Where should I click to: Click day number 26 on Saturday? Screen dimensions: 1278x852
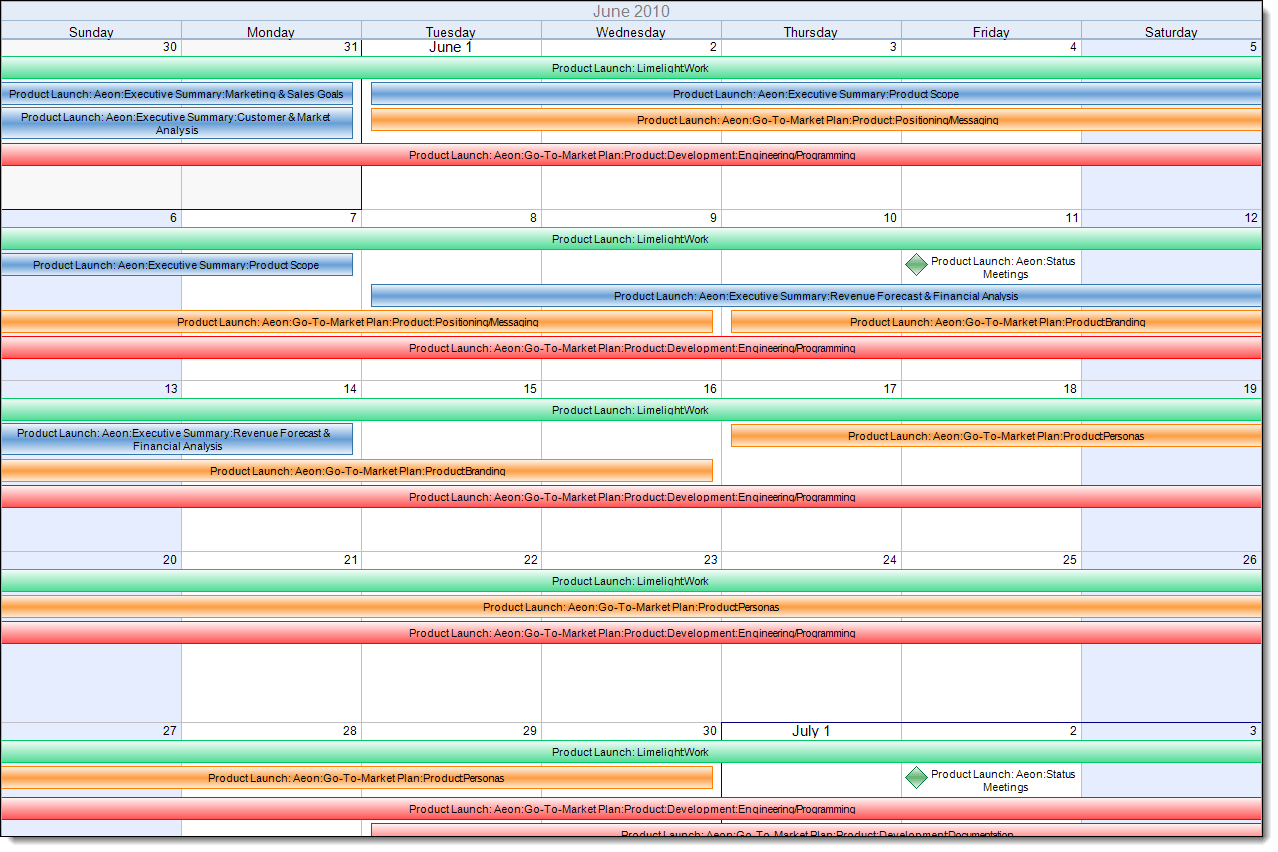(1250, 560)
